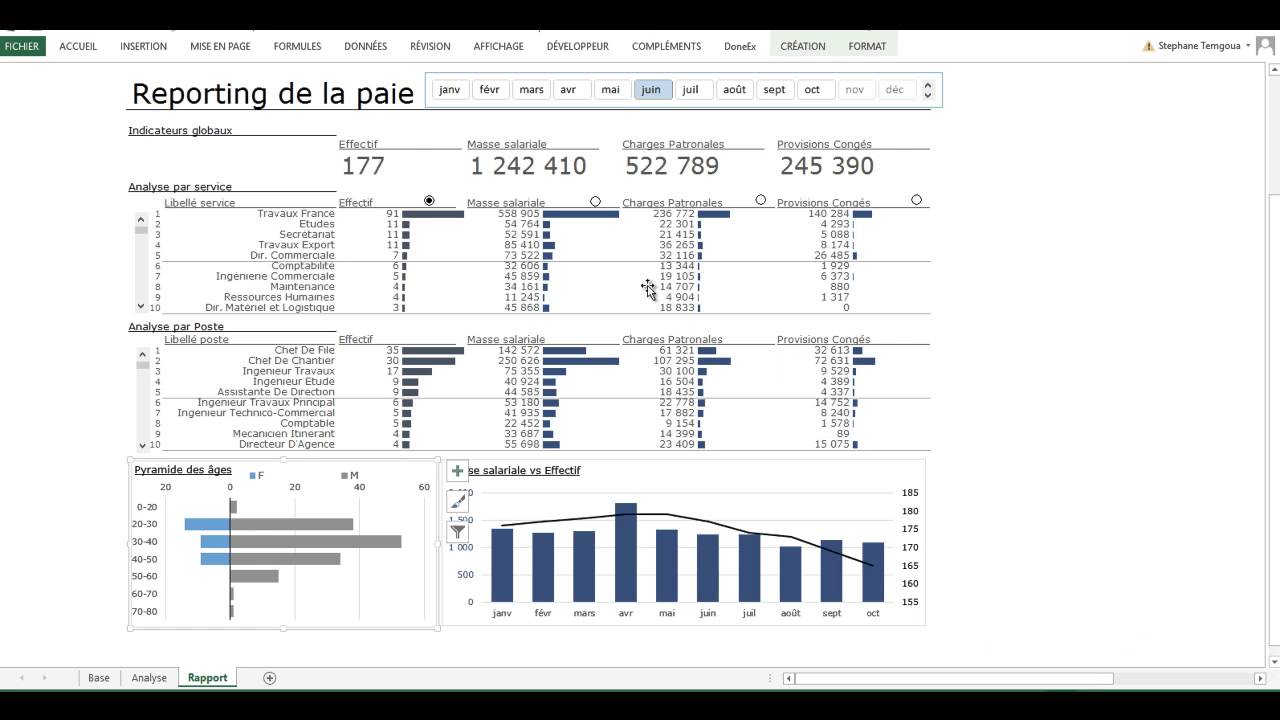
Task: Open the DoneEx ribbon tab
Action: point(740,46)
